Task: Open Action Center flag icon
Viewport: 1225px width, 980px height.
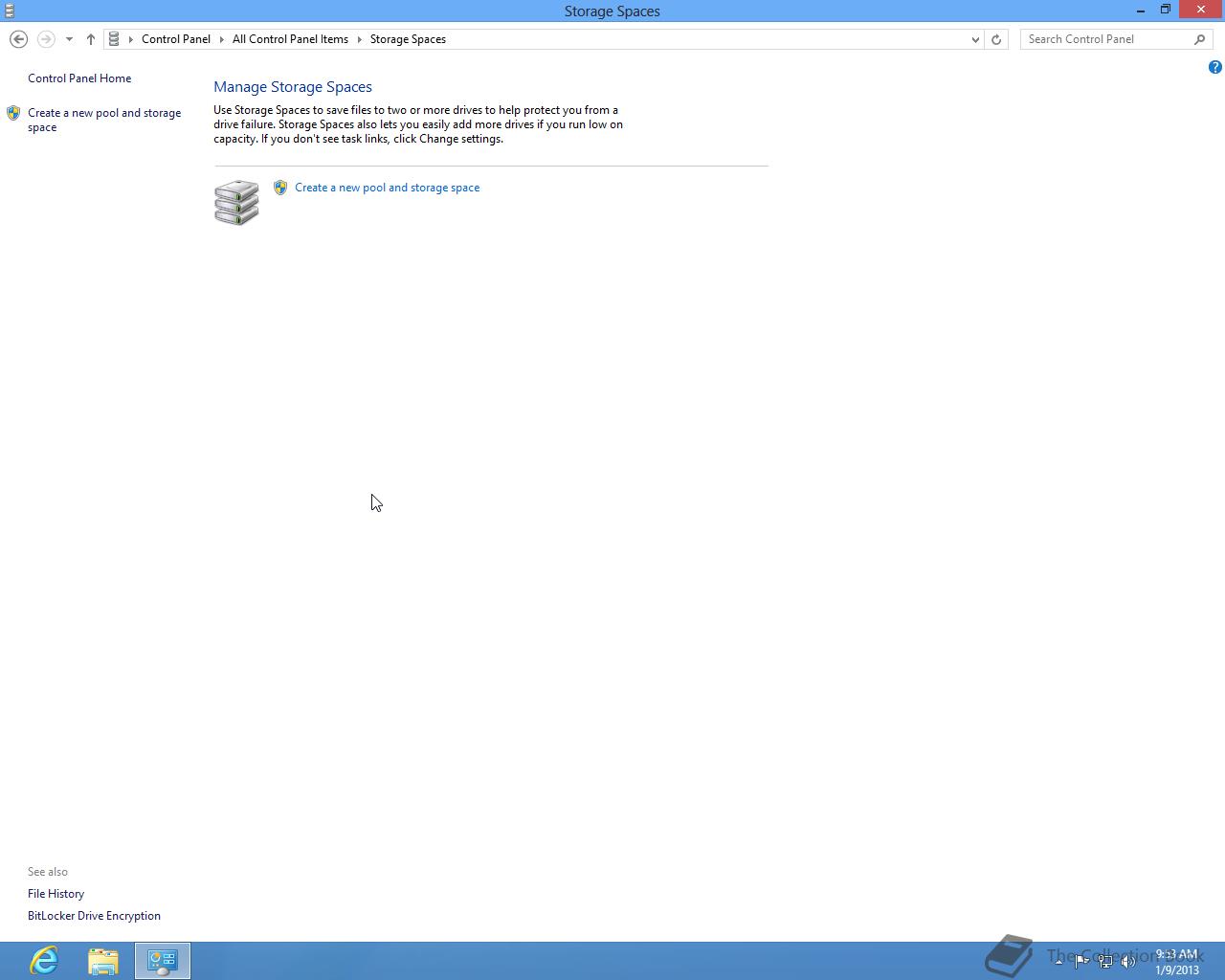Action: coord(1081,962)
